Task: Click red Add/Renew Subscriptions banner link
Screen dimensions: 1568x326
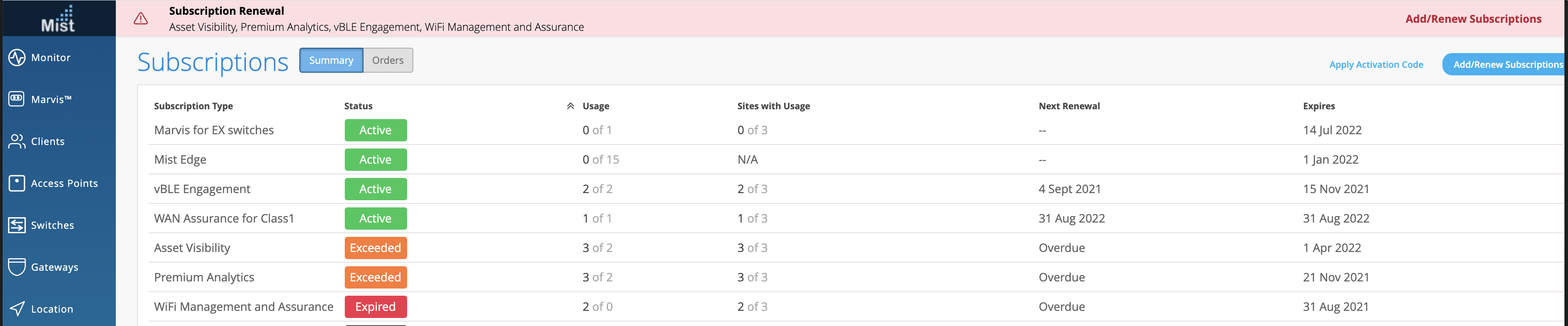Action: click(x=1473, y=19)
